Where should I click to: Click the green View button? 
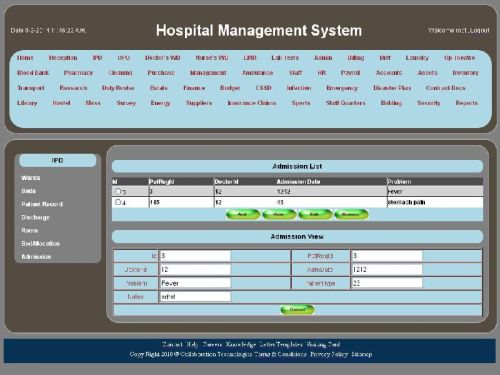coord(279,214)
